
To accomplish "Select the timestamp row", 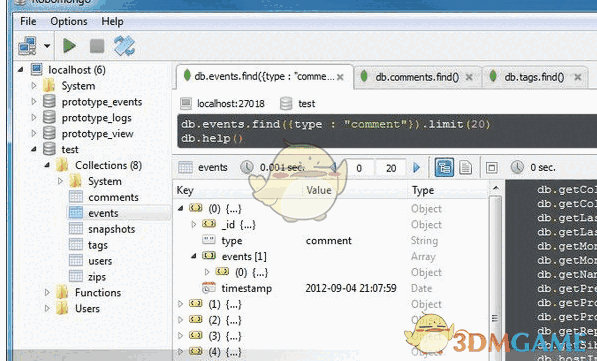I will [330, 288].
